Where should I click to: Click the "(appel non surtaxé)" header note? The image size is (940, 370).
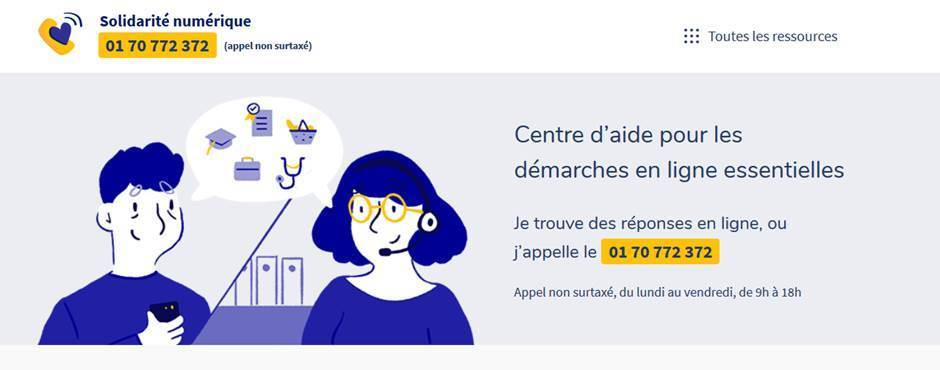coord(267,46)
